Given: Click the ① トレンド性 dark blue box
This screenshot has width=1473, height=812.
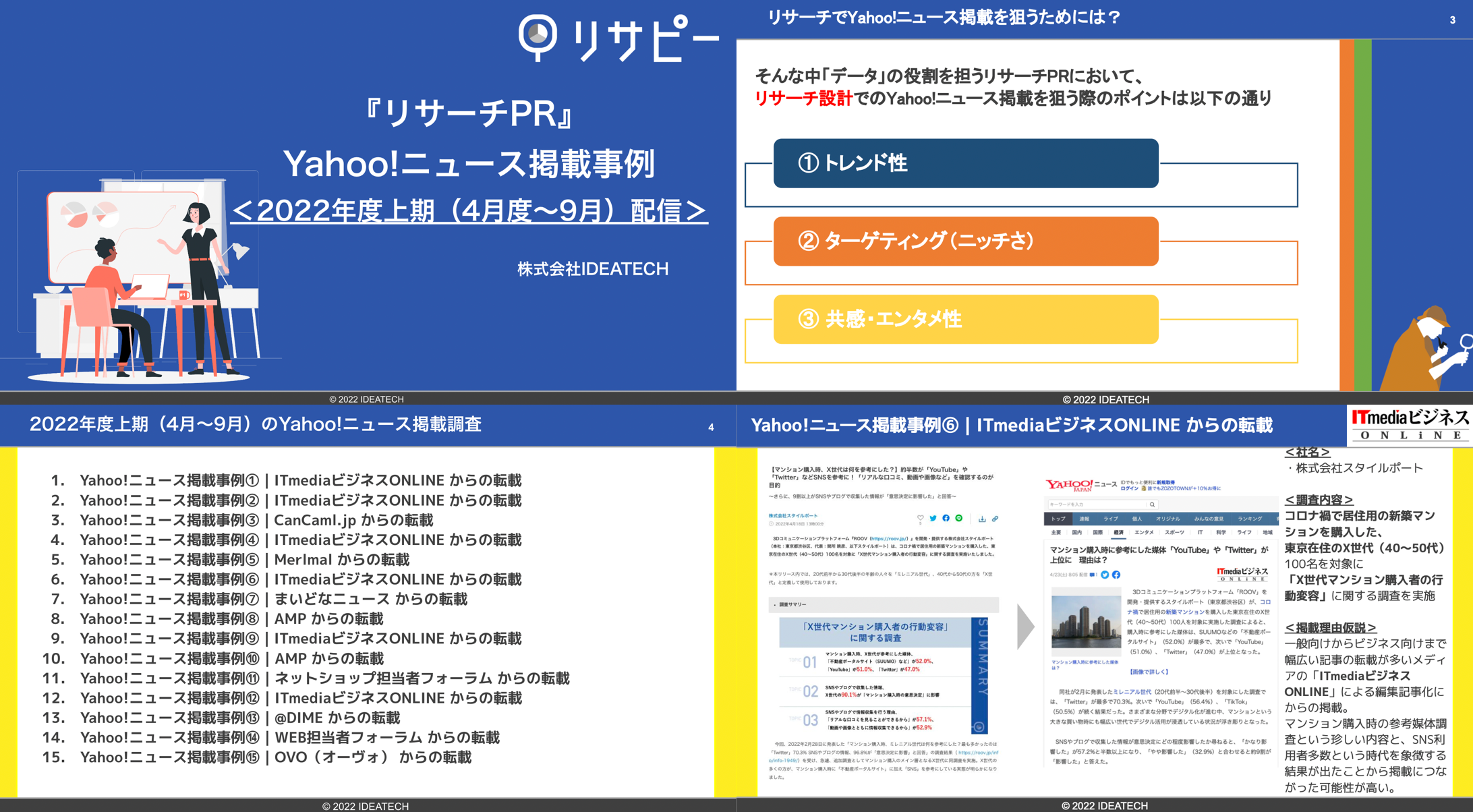Looking at the screenshot, I should coord(965,163).
